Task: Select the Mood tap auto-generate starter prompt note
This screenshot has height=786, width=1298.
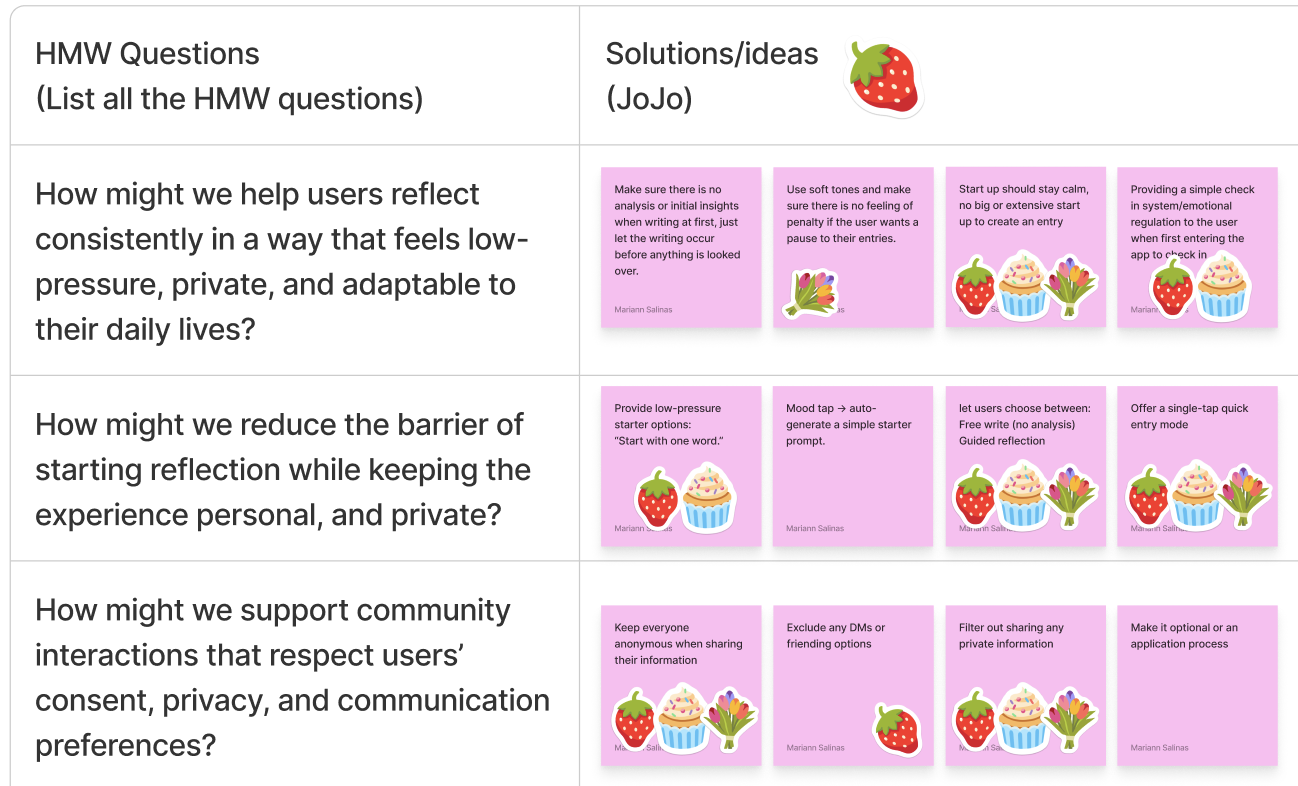Action: coord(853,466)
